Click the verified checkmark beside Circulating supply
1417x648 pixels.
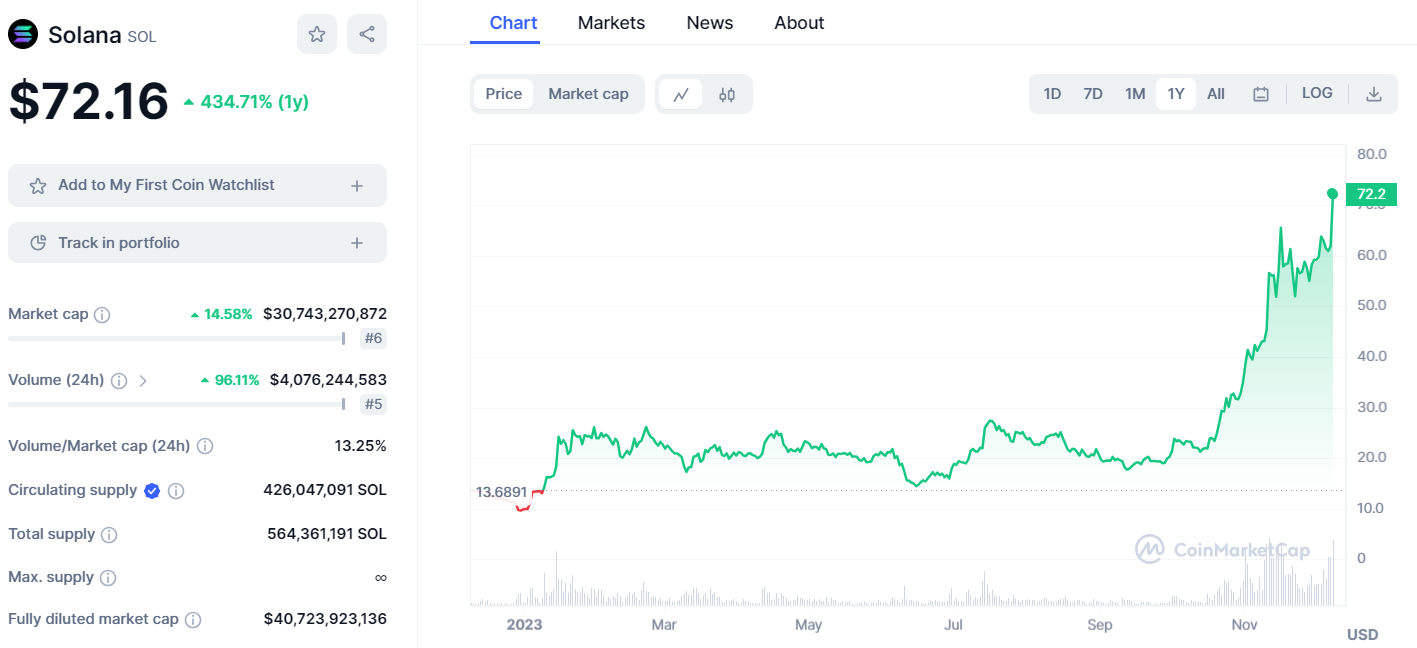[x=152, y=490]
